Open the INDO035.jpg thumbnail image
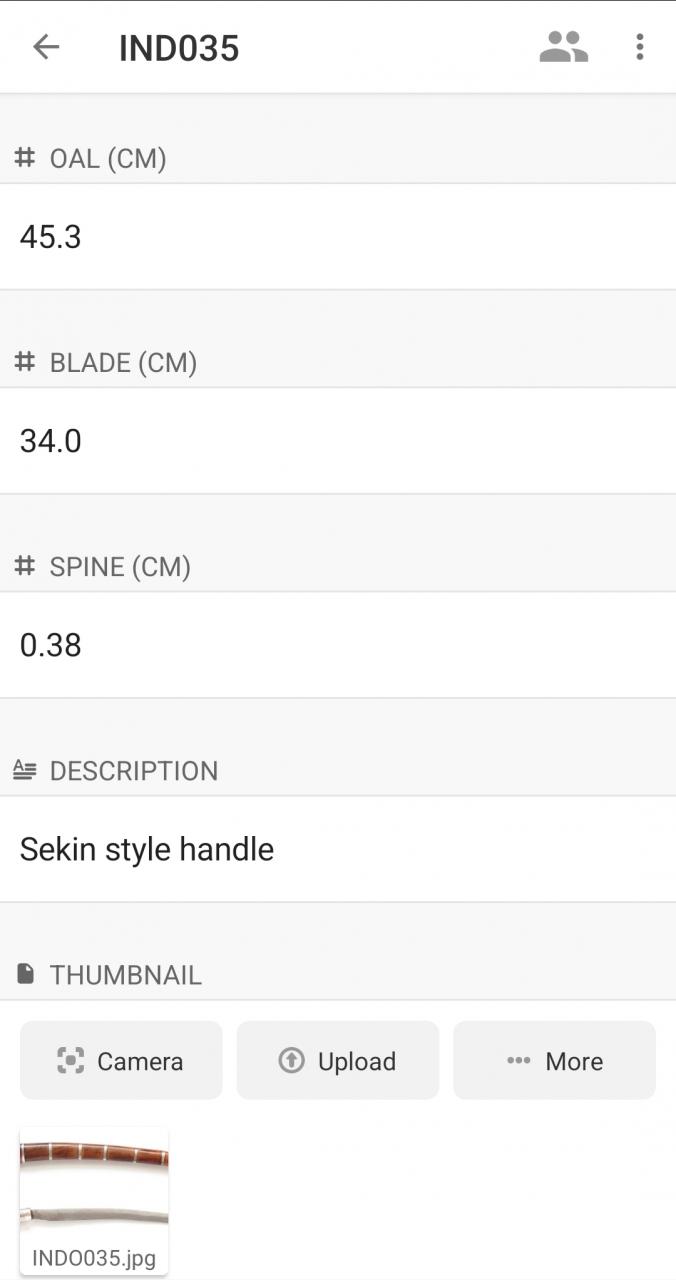Viewport: 676px width, 1280px height. pyautogui.click(x=94, y=1186)
